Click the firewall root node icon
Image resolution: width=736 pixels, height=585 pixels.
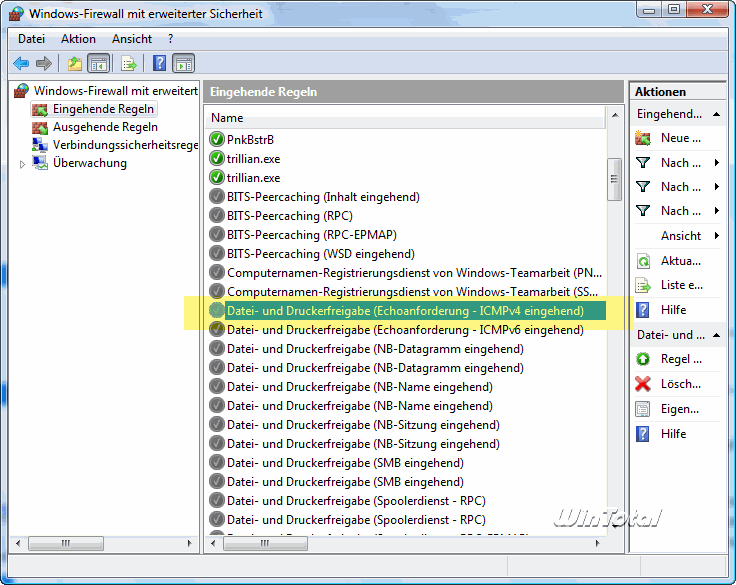point(22,90)
